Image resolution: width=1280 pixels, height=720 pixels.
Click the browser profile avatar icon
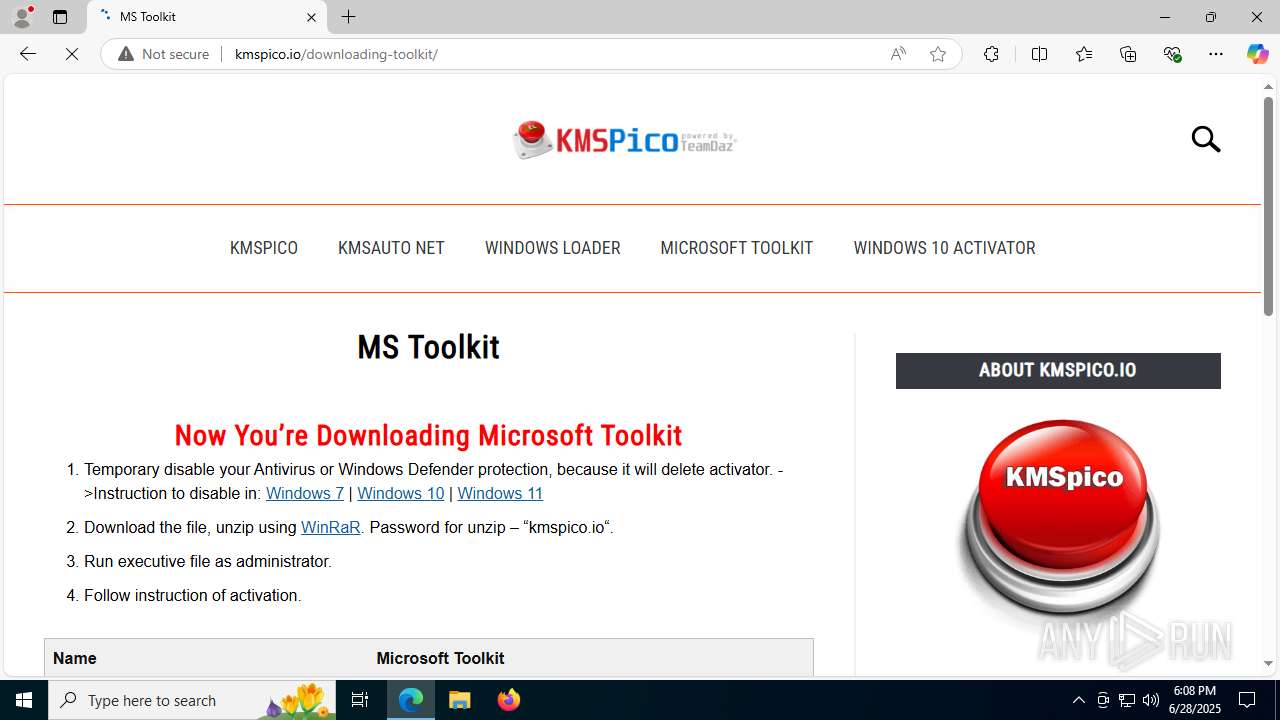(22, 17)
